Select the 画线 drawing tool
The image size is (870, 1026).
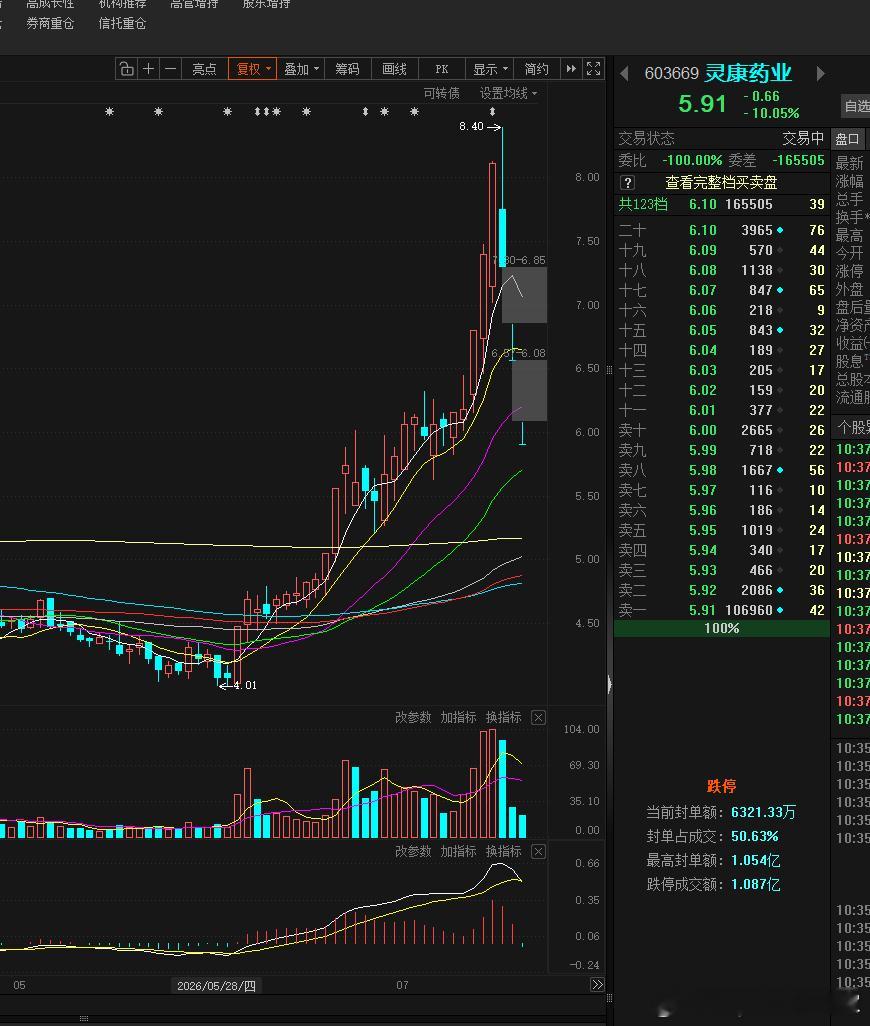394,69
